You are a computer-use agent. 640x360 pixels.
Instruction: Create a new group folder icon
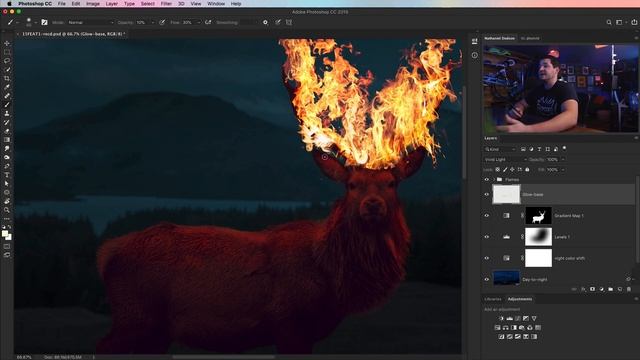click(611, 289)
